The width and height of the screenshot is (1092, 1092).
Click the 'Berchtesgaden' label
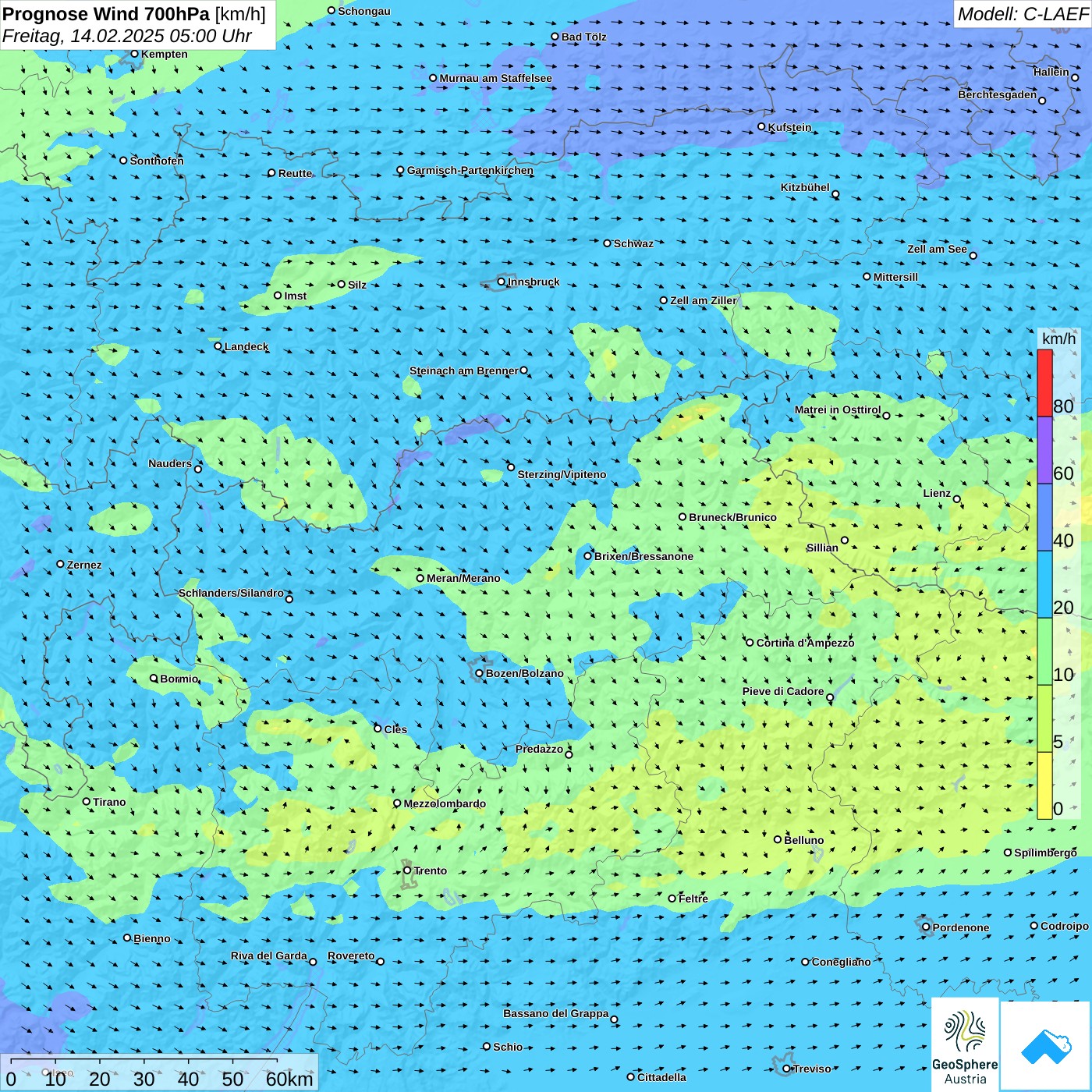coord(998,94)
